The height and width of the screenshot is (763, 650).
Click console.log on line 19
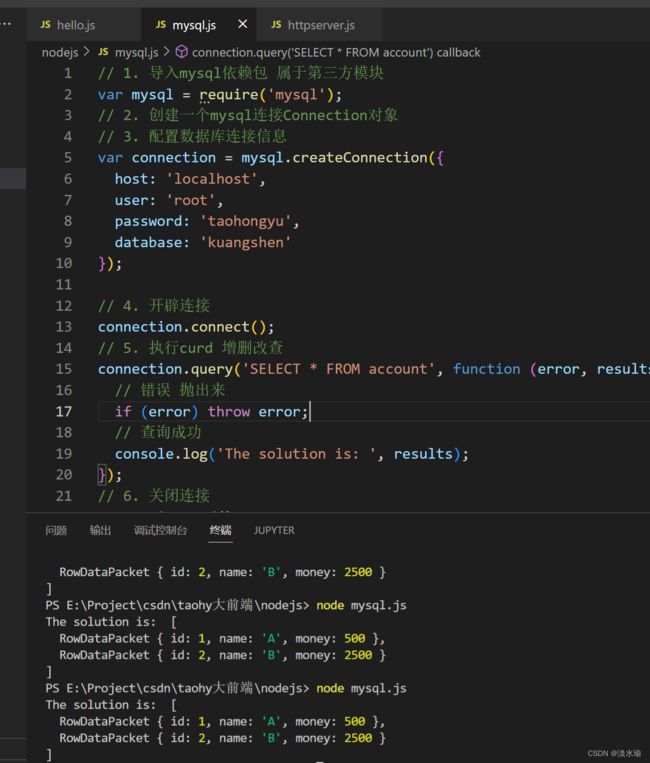pos(161,454)
